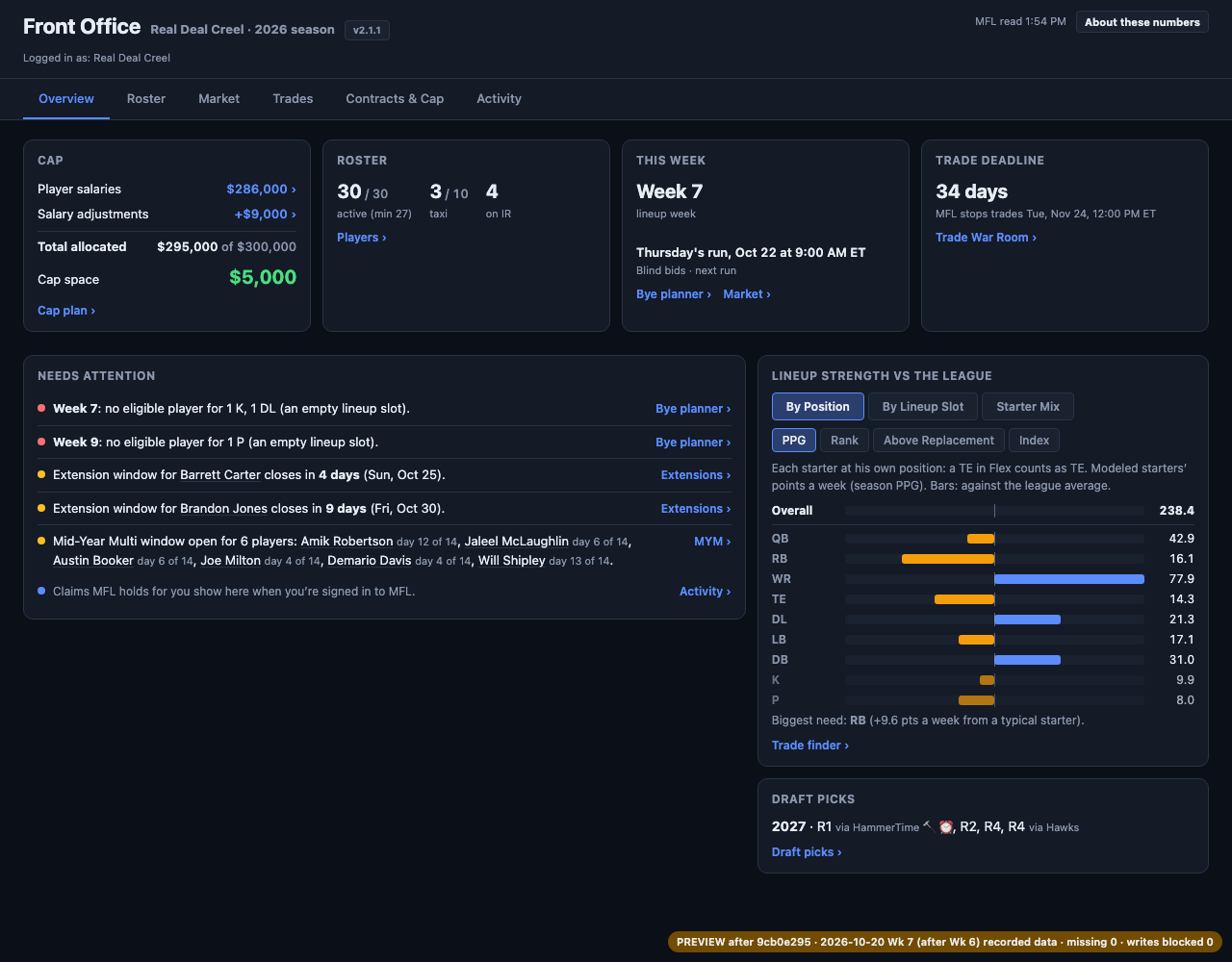1232x962 pixels.
Task: Open the Draft picks link
Action: tap(807, 852)
